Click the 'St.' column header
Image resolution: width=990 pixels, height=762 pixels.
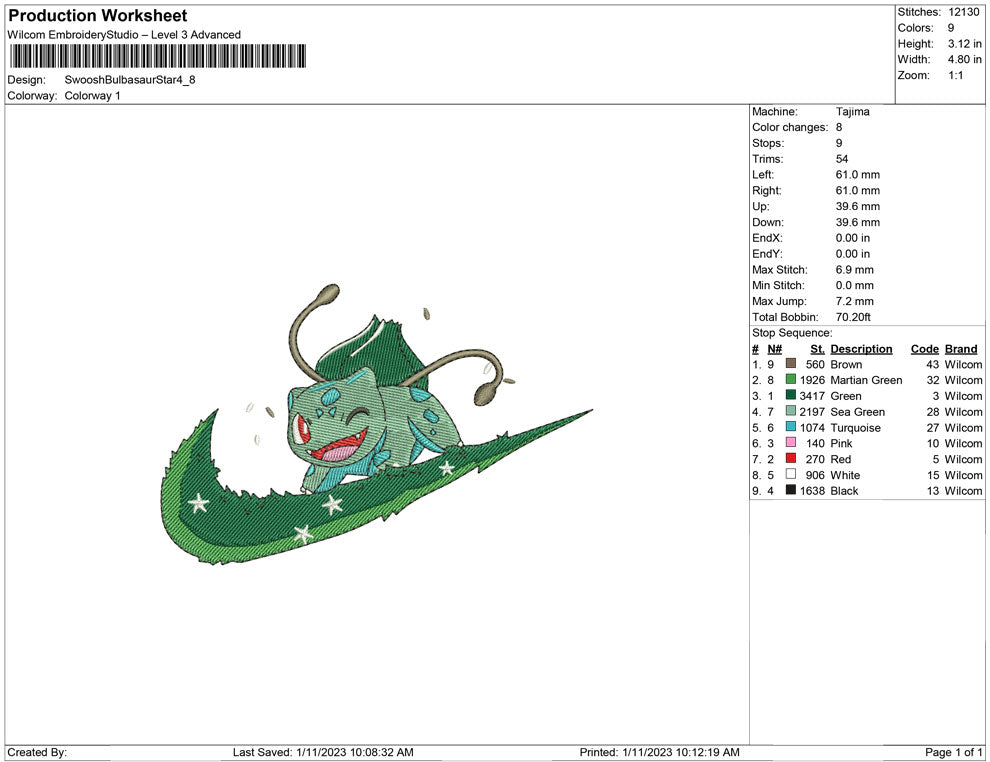818,349
